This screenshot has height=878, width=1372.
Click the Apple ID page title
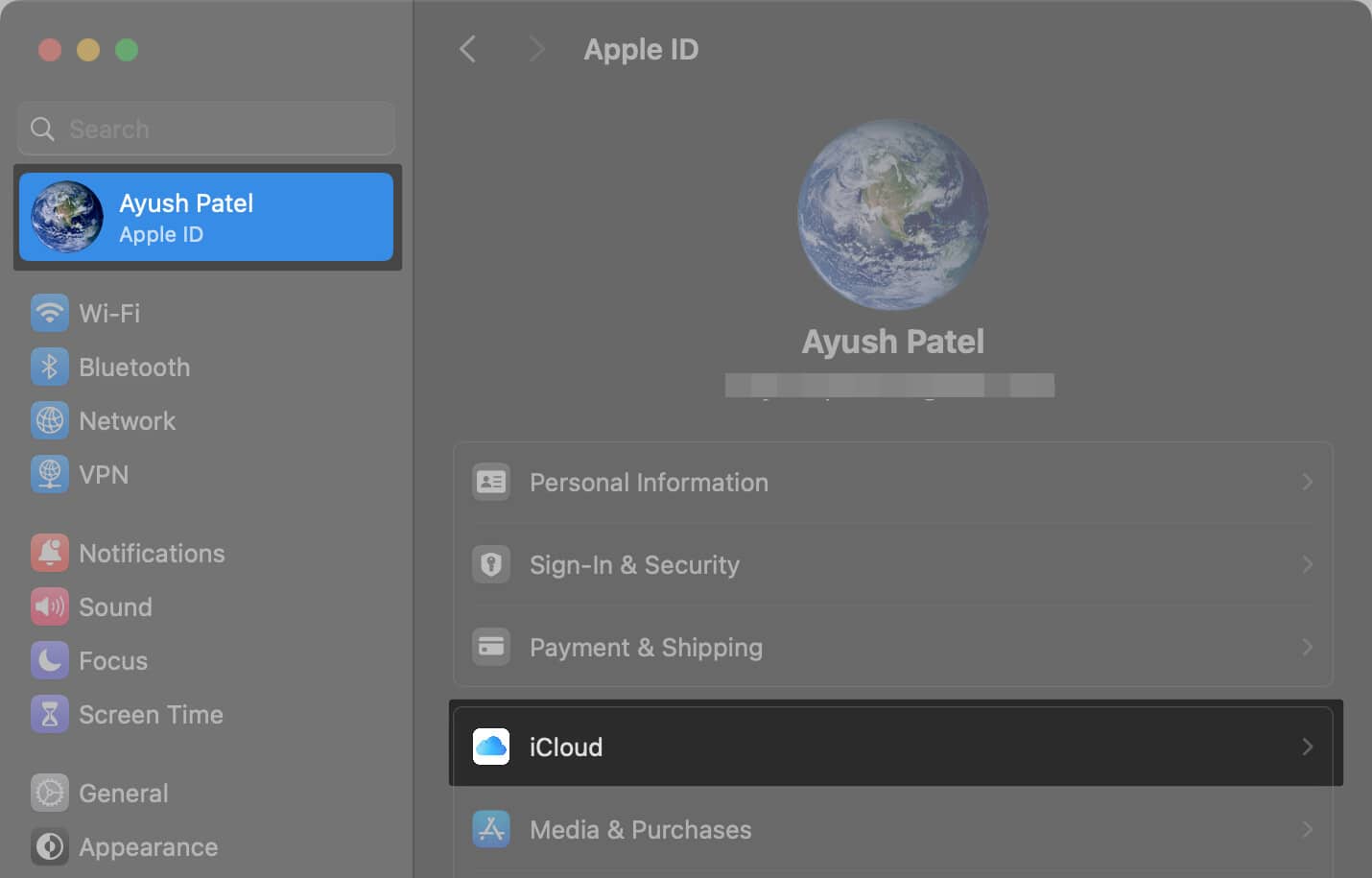(x=641, y=49)
